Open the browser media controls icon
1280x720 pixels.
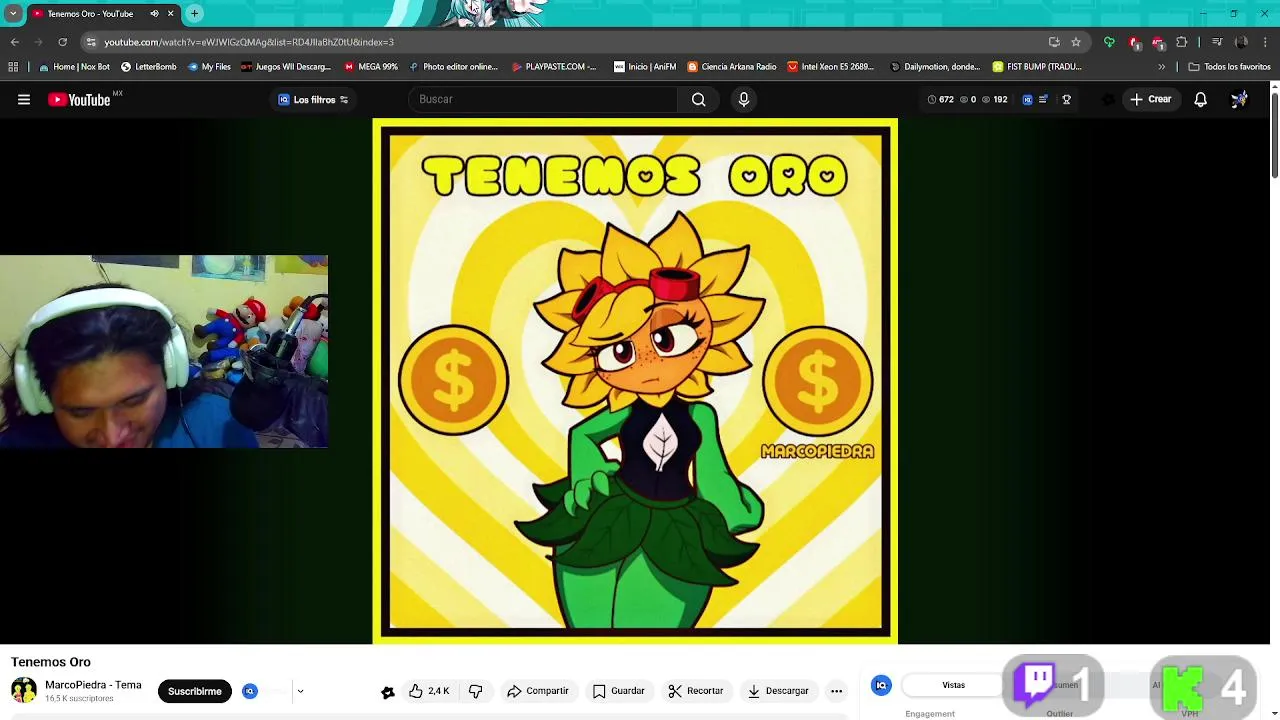tap(1217, 42)
